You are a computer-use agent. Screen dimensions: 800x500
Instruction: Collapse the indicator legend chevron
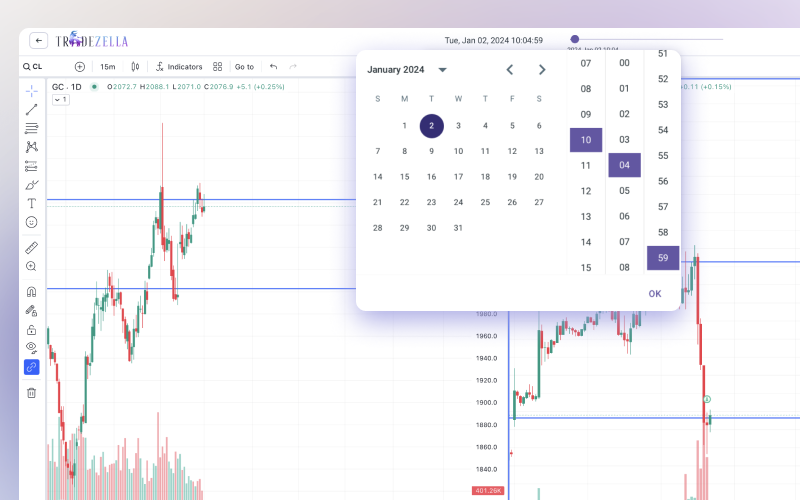(60, 100)
